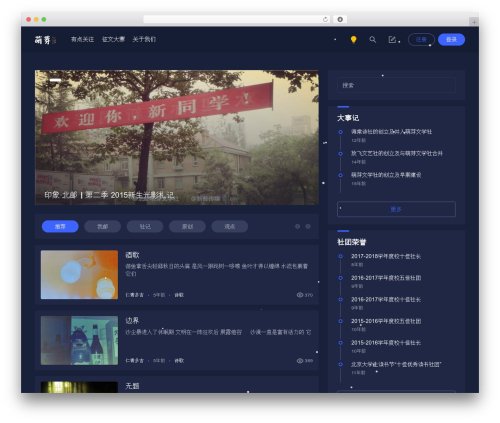This screenshot has height=423, width=500.
Task: Click the 更多 button under 大事记
Action: 396,209
